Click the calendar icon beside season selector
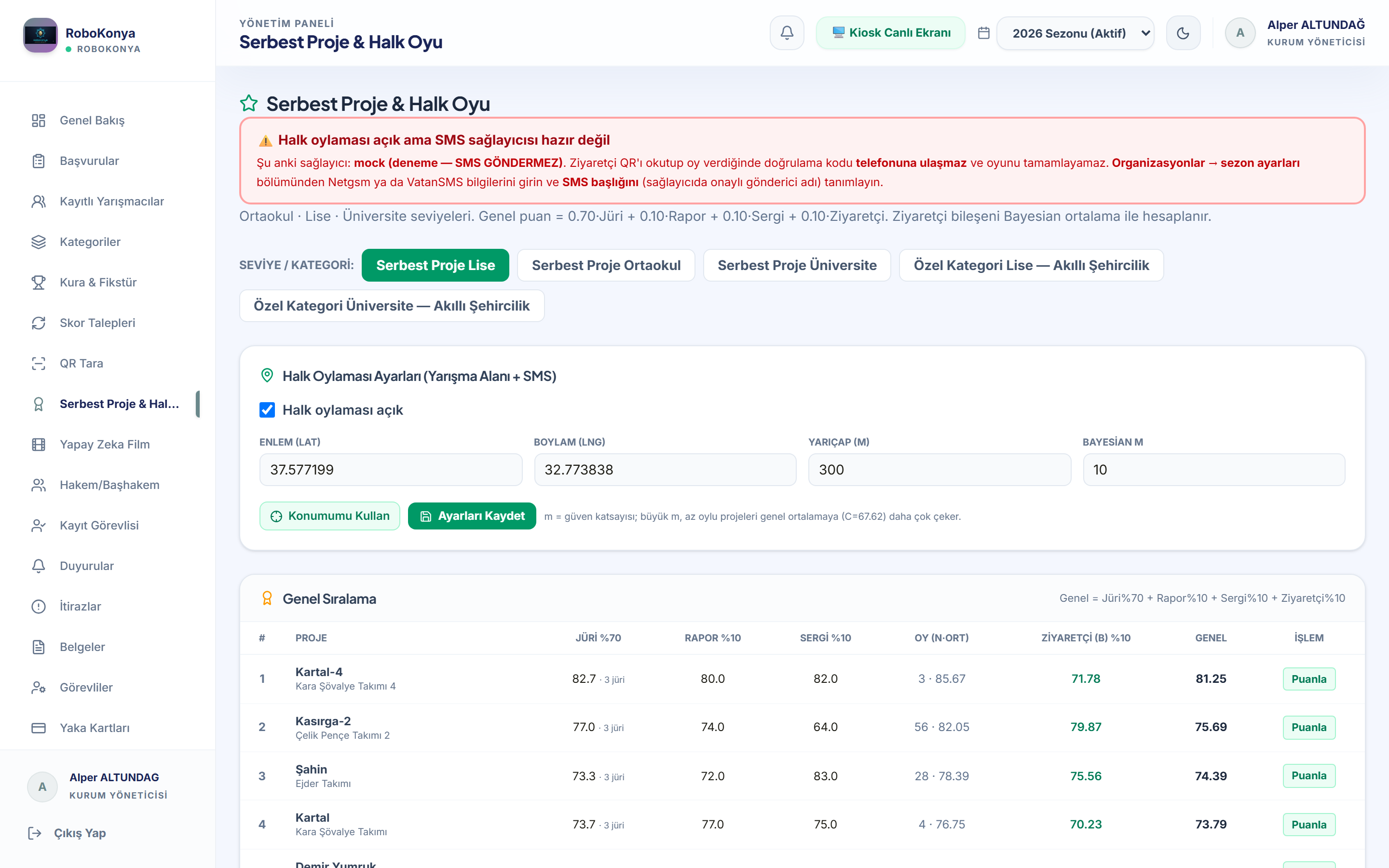1389x868 pixels. tap(984, 33)
